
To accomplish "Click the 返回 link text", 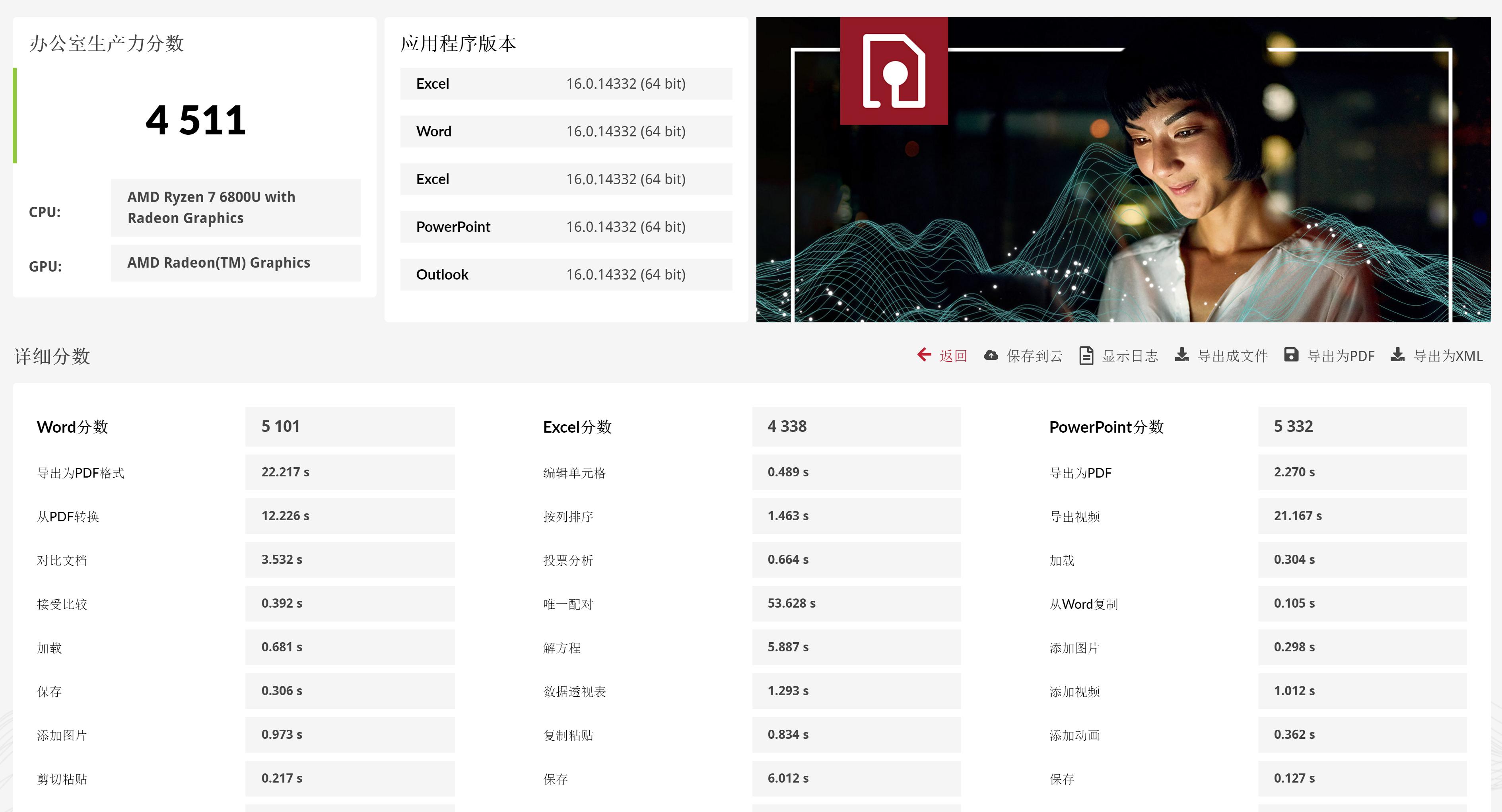I will coord(953,356).
